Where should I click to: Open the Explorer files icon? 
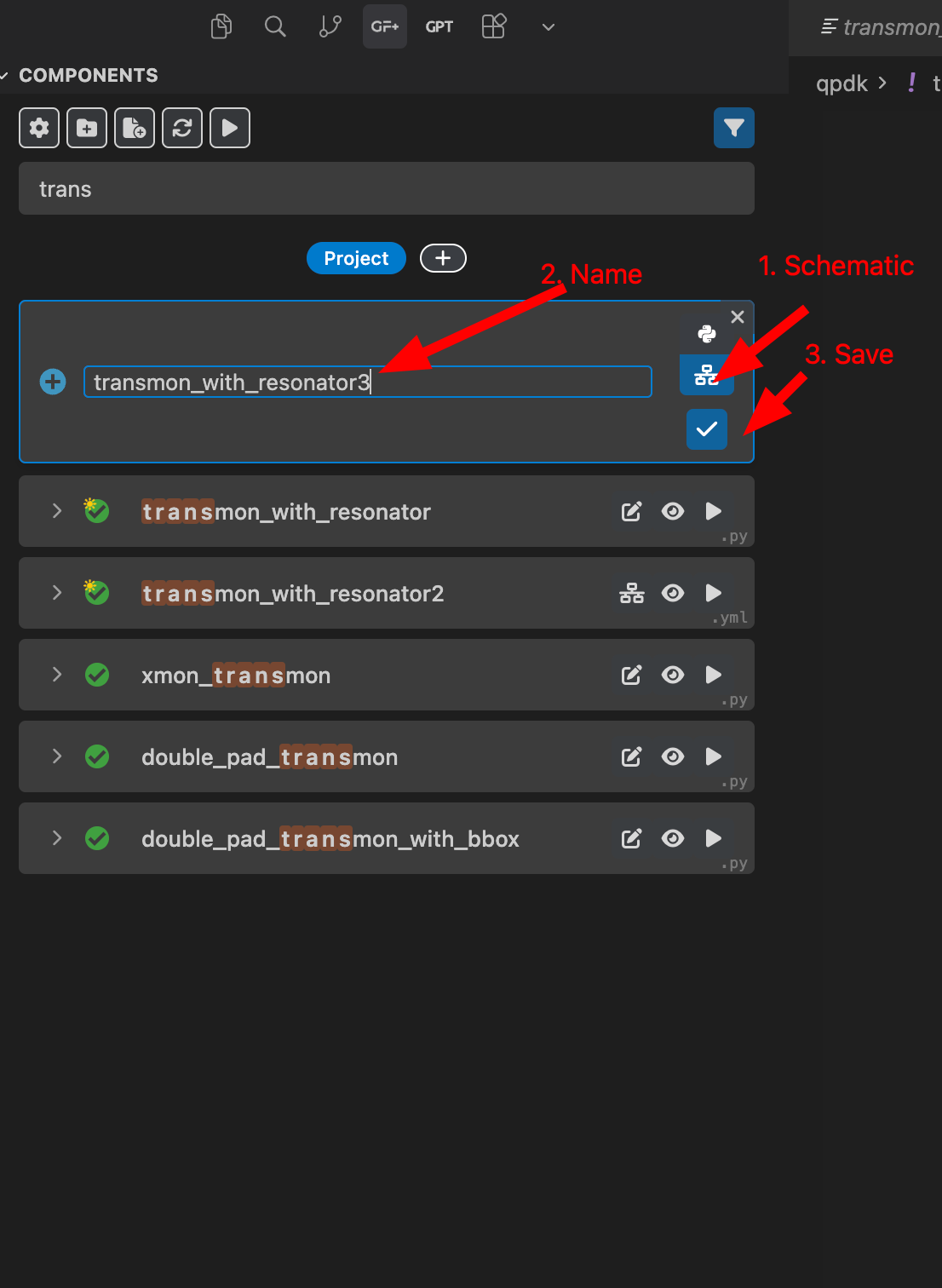[221, 26]
